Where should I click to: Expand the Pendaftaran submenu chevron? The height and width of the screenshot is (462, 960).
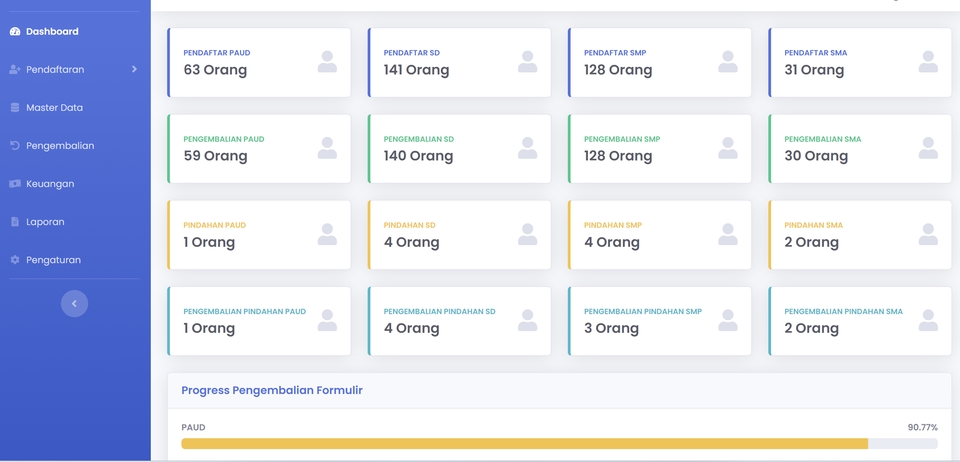134,70
